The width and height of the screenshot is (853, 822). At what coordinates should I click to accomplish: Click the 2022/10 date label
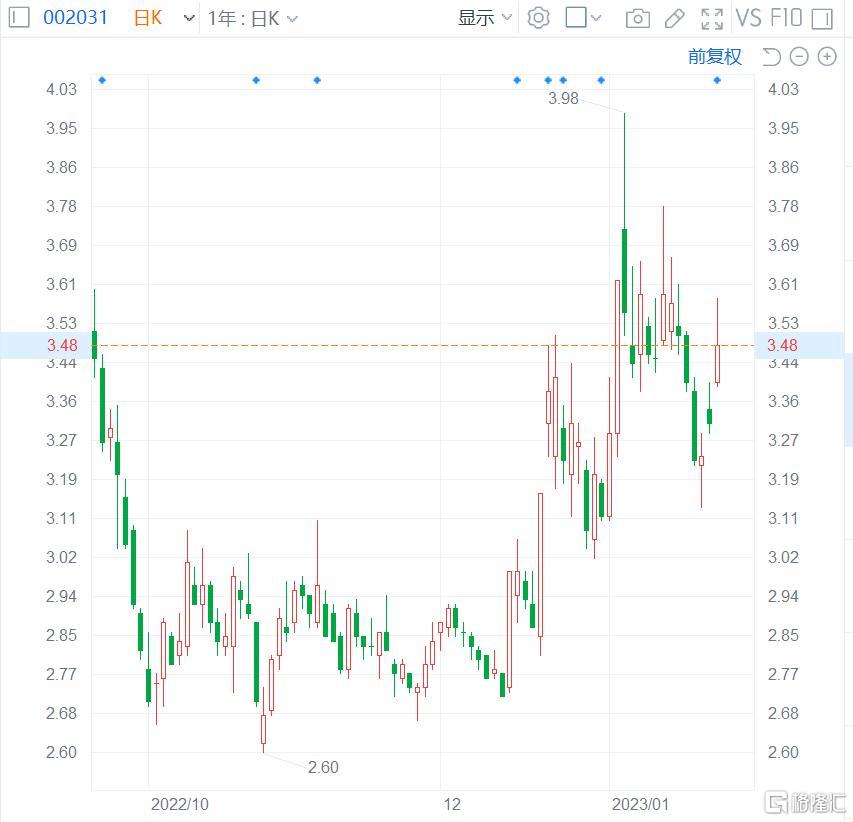point(180,804)
